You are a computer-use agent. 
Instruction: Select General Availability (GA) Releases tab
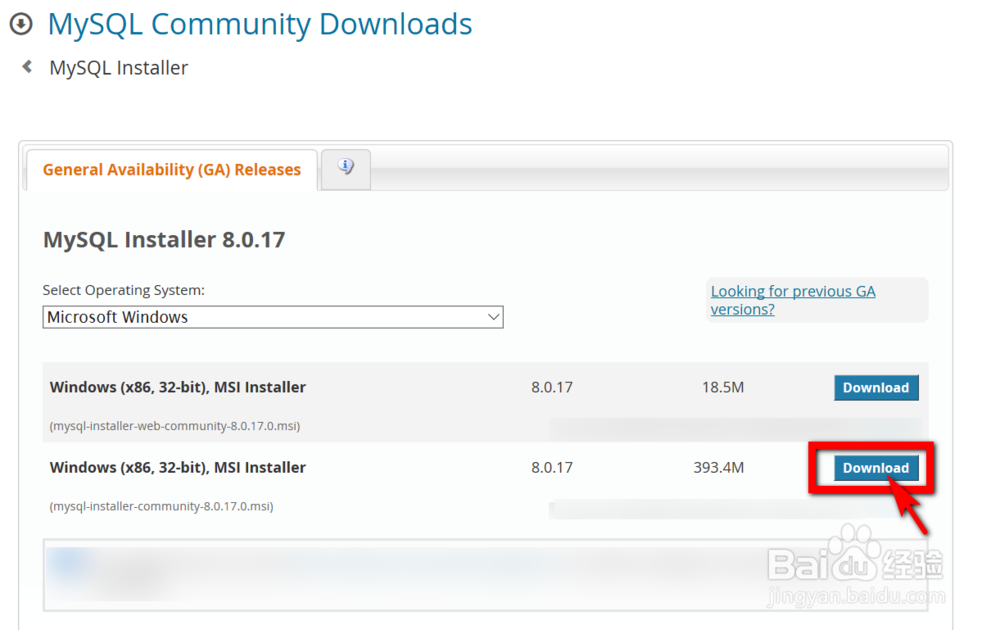pyautogui.click(x=172, y=170)
